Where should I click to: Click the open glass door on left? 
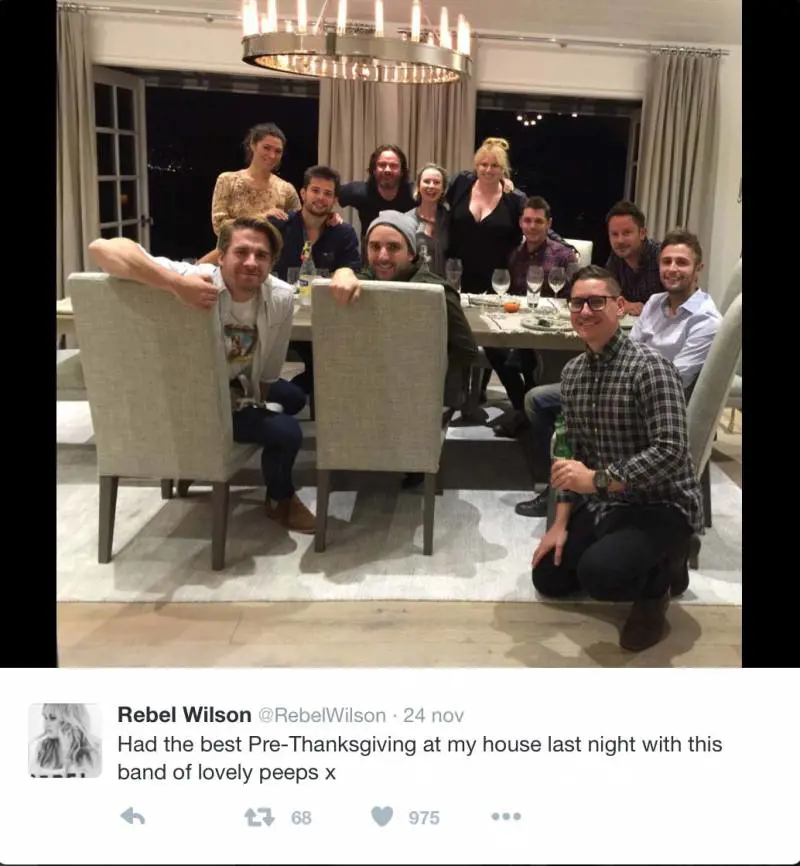(119, 156)
